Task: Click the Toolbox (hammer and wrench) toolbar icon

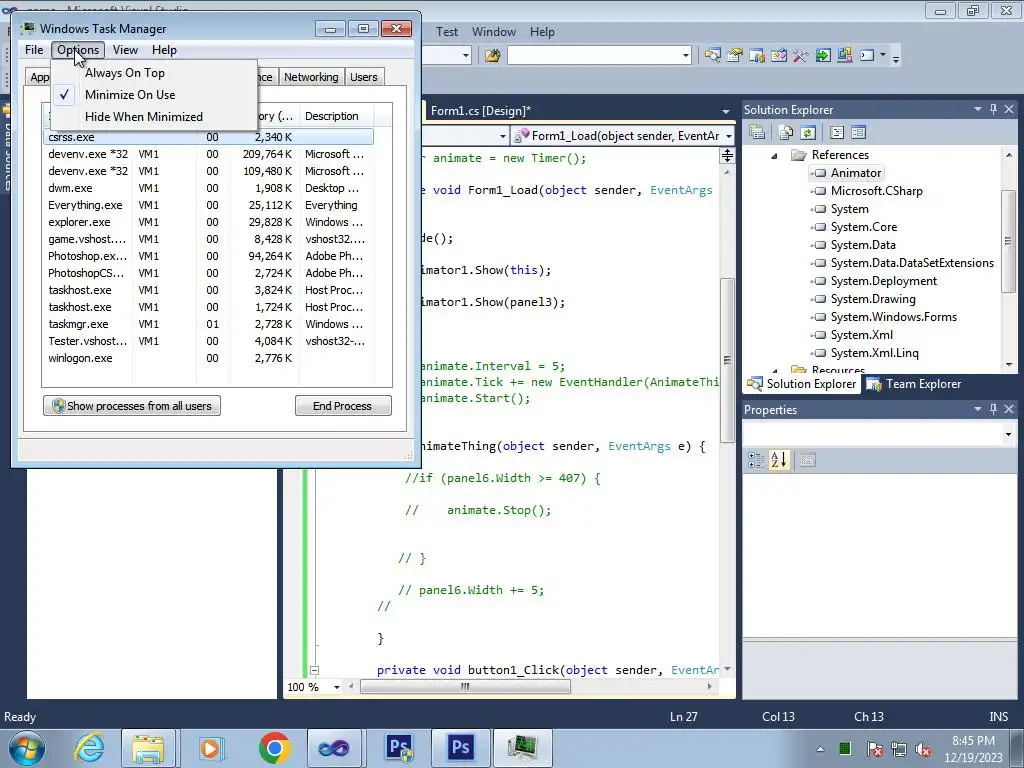Action: coord(801,56)
